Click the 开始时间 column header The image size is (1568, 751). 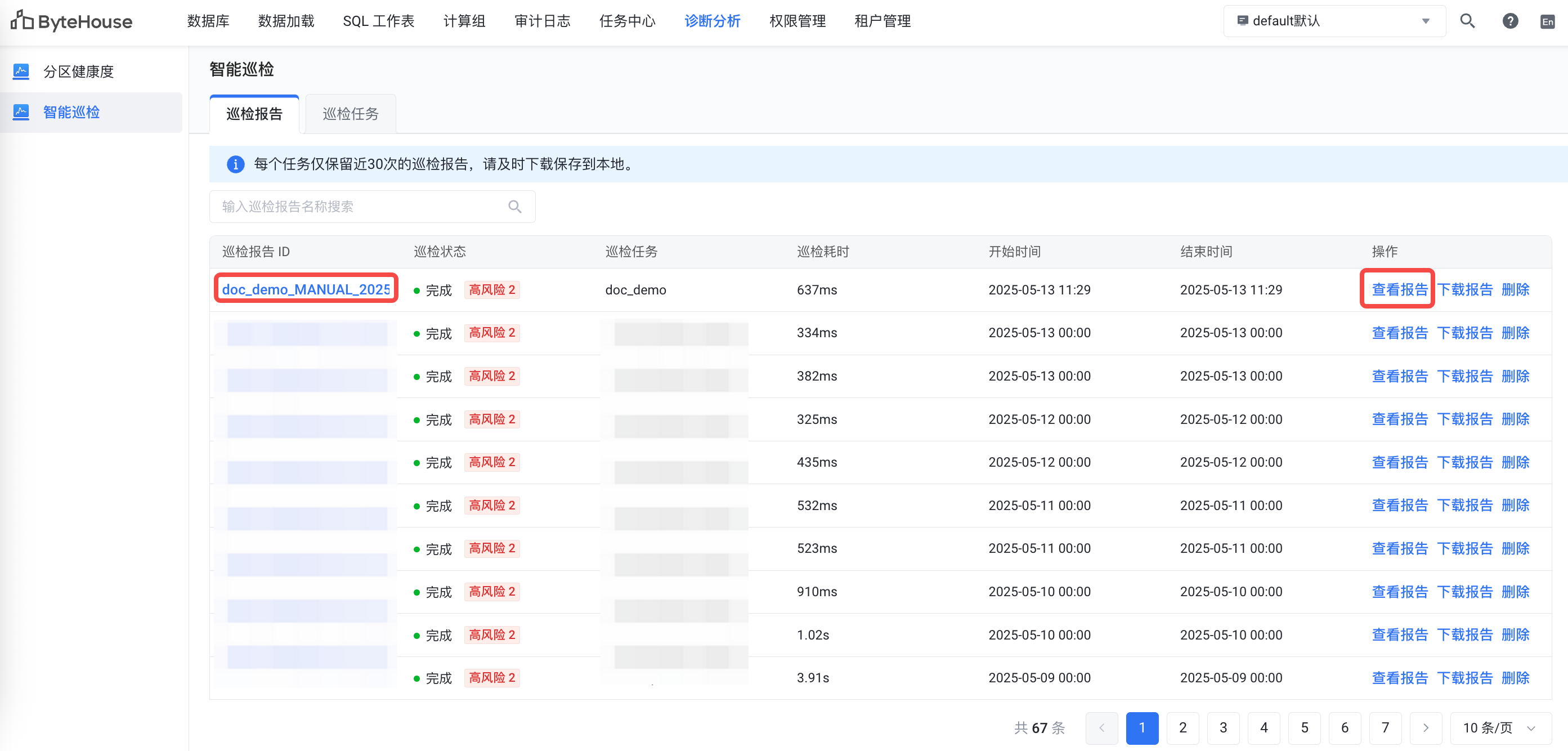click(1015, 252)
